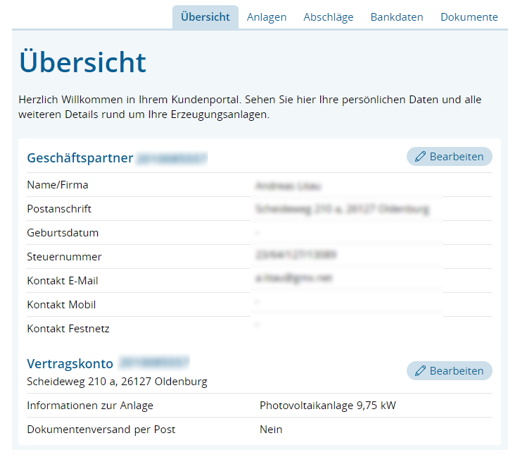Click the Postanschrift row label
The height and width of the screenshot is (470, 512).
pos(59,209)
